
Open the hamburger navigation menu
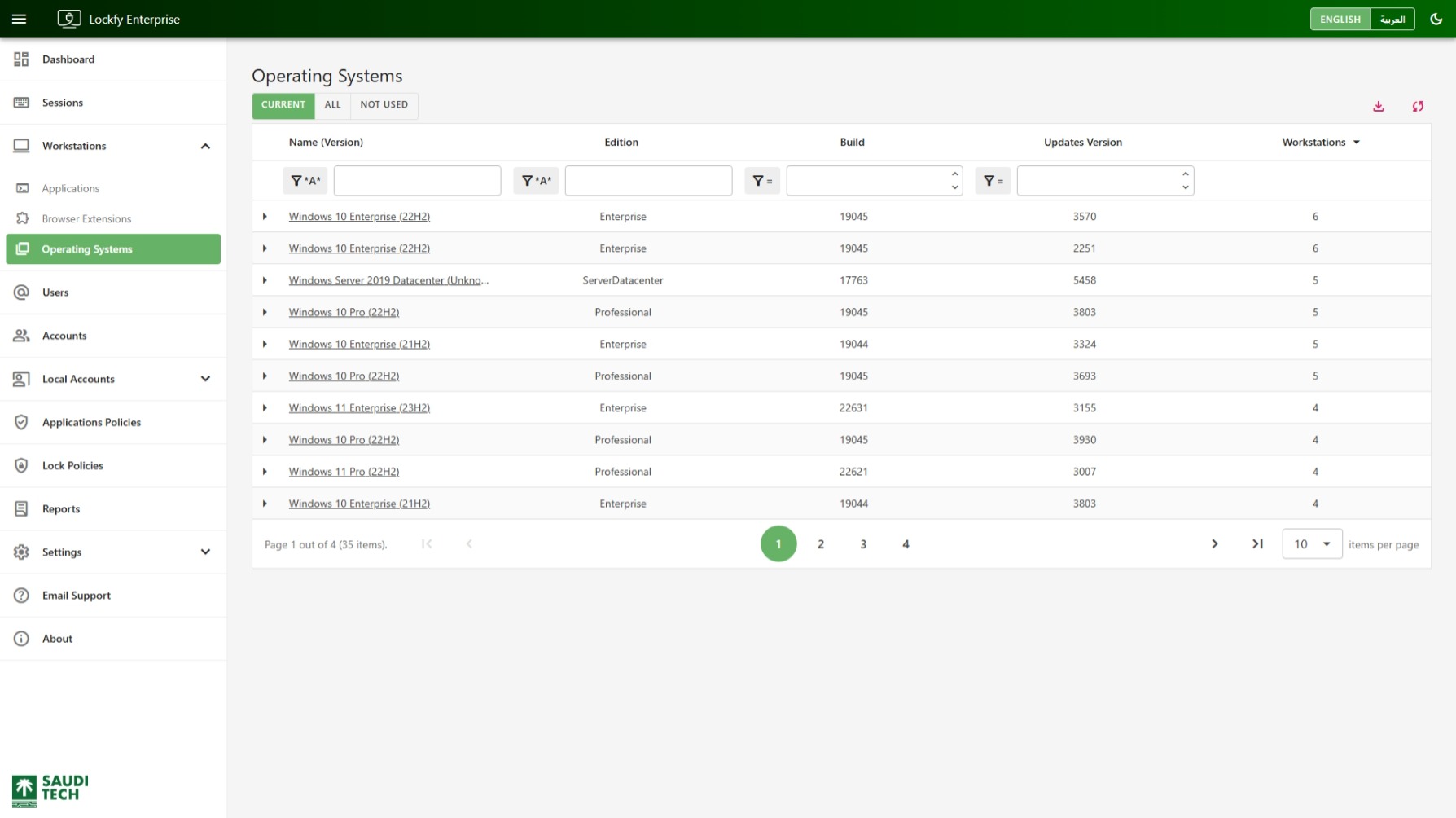20,19
